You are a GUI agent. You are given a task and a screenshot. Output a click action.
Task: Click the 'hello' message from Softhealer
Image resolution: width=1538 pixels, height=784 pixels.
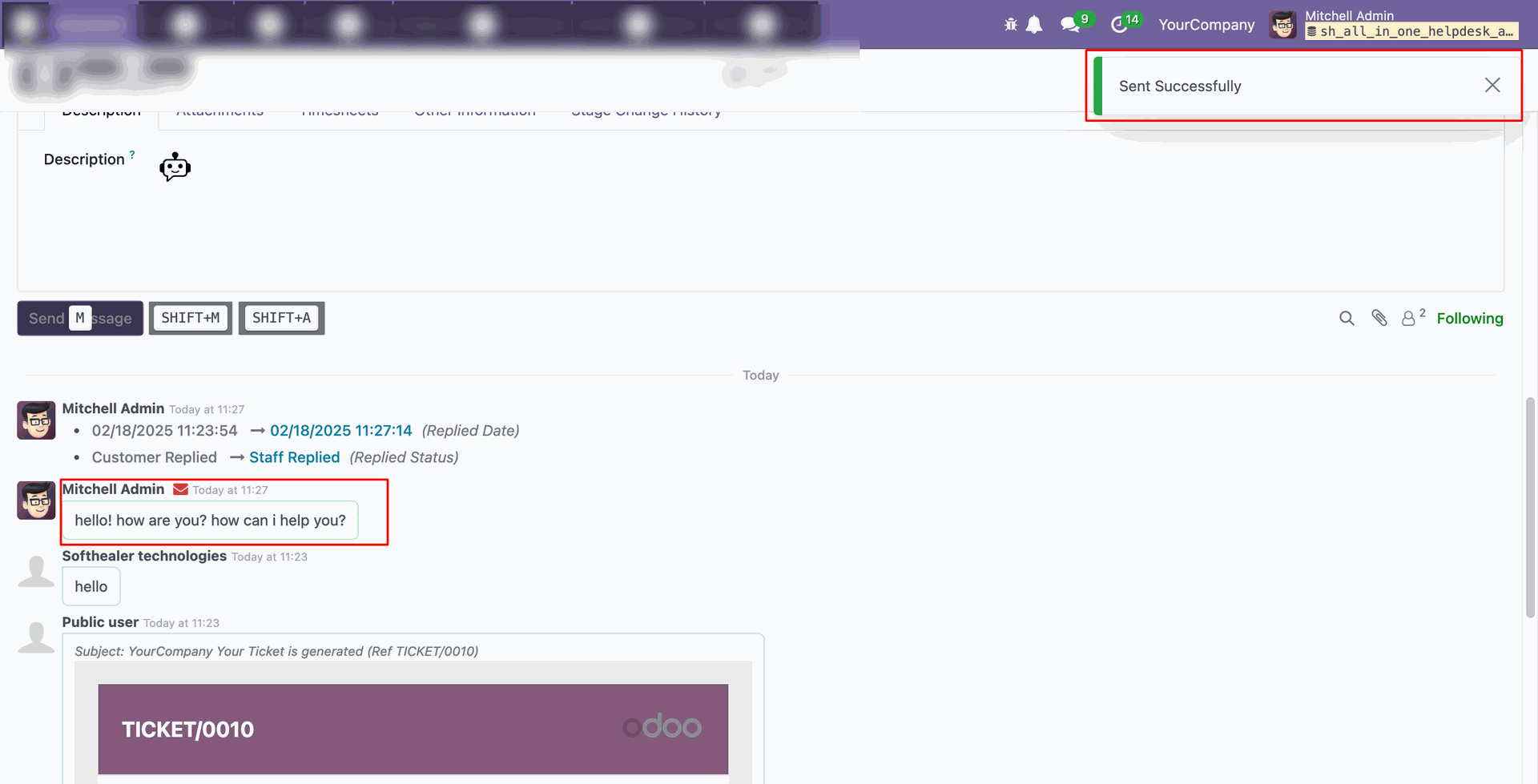click(91, 586)
